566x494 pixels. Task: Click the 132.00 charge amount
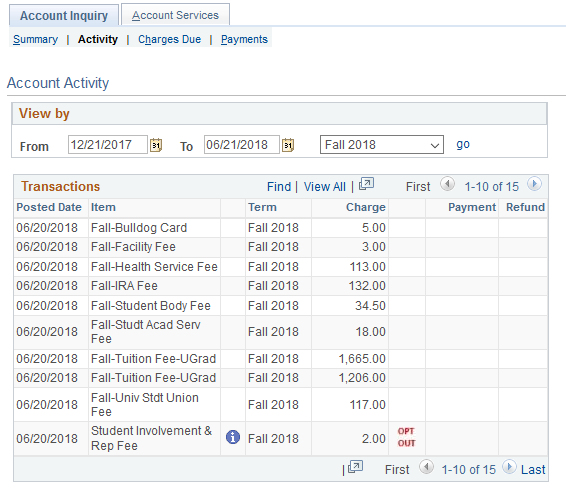[367, 286]
